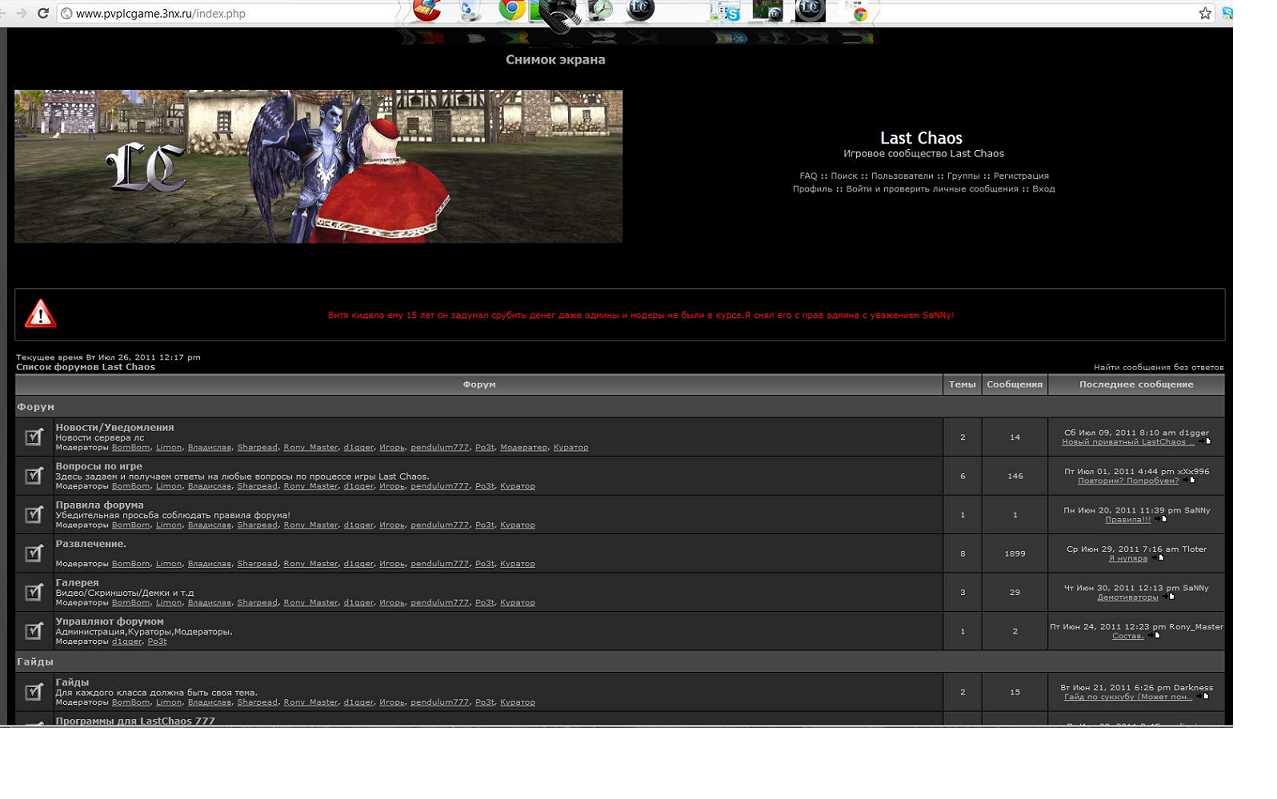Click the forum status icon beside Правила форума
This screenshot has height=799, width=1277.
click(34, 515)
